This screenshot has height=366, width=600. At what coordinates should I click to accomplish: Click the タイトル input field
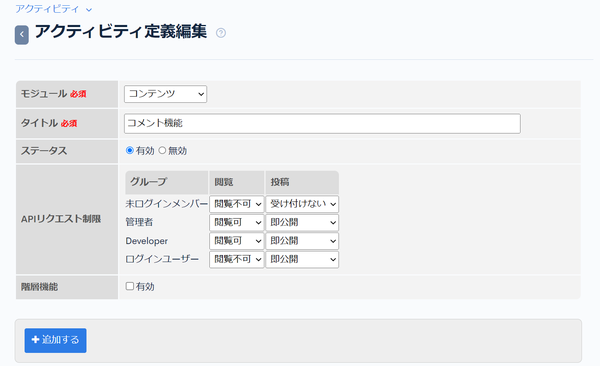point(322,123)
